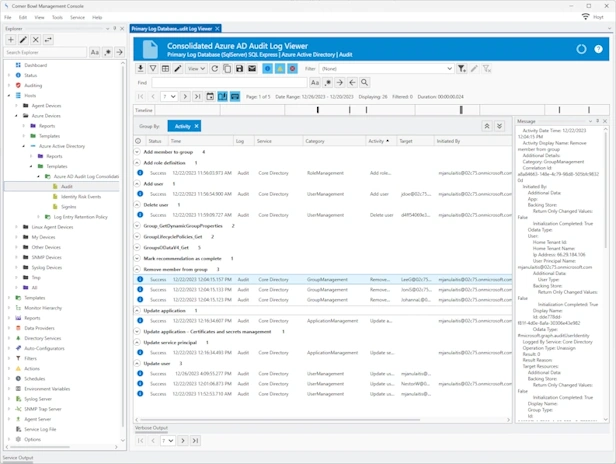Click the Message pane vertical scrollbar
This screenshot has width=616, height=464.
605,191
